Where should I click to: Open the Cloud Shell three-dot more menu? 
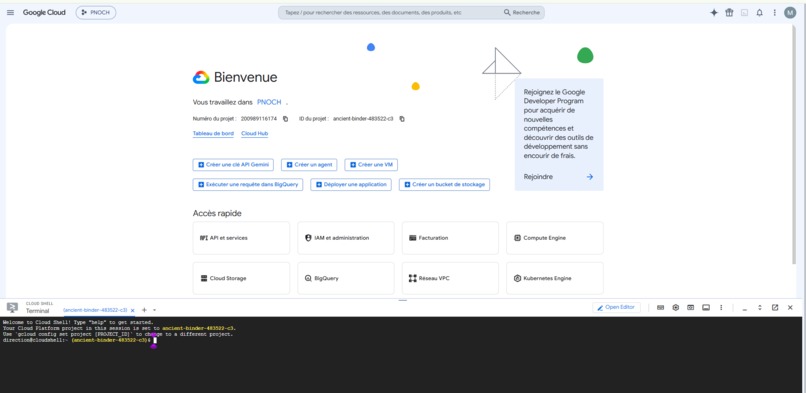[x=721, y=307]
